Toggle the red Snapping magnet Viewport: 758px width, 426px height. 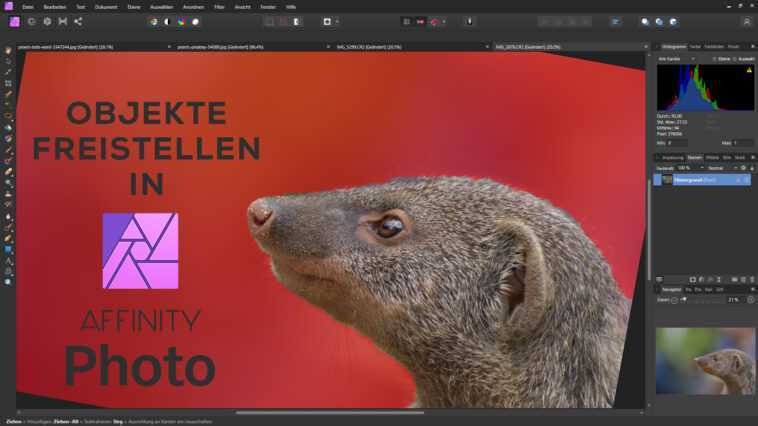point(434,22)
